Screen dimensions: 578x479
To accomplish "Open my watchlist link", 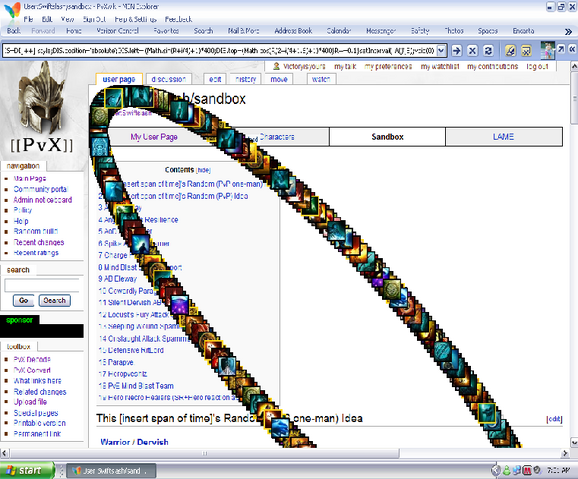I will [440, 66].
